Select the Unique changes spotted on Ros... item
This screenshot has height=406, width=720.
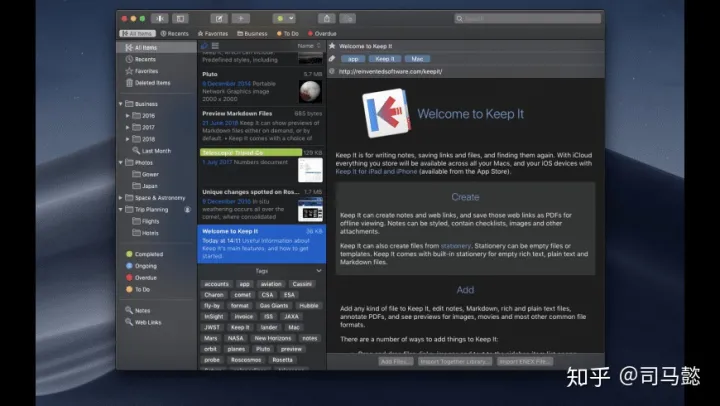point(262,205)
